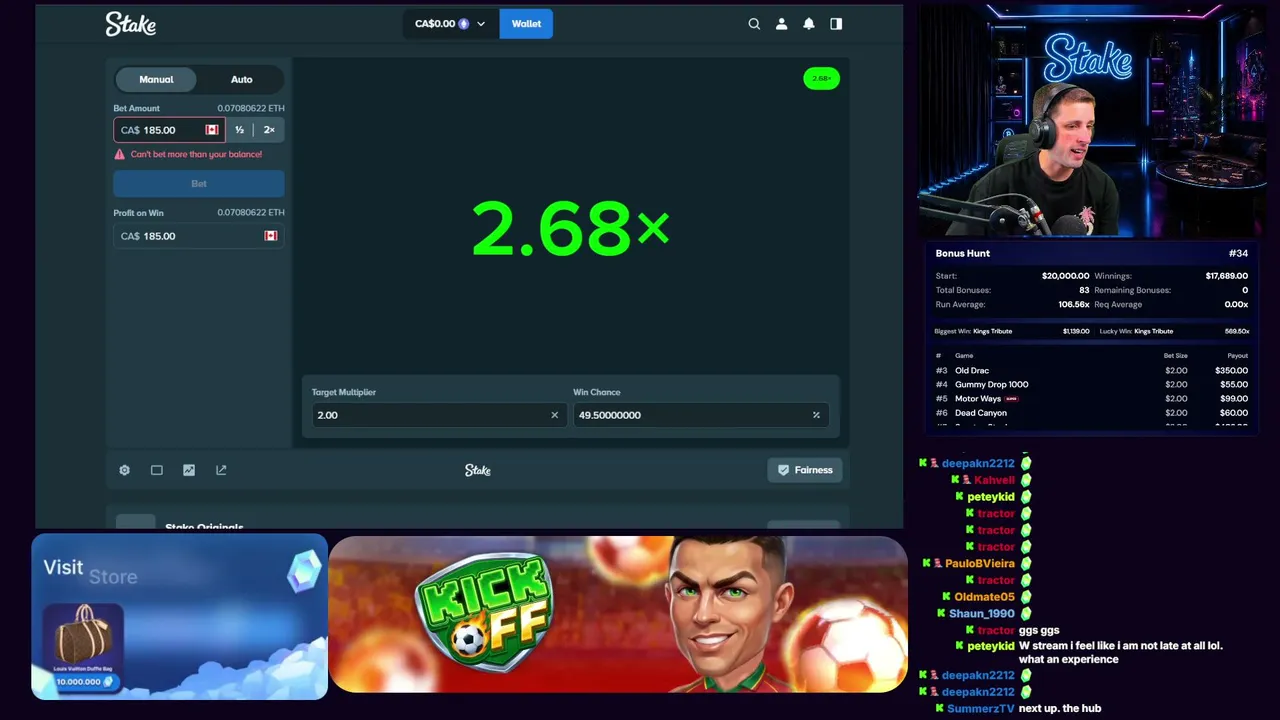The height and width of the screenshot is (720, 1280).
Task: Click the warning triangle beside balance error
Action: pos(120,154)
